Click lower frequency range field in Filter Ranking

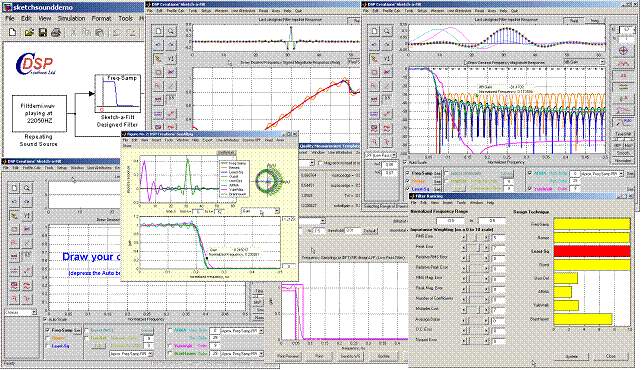[450, 221]
